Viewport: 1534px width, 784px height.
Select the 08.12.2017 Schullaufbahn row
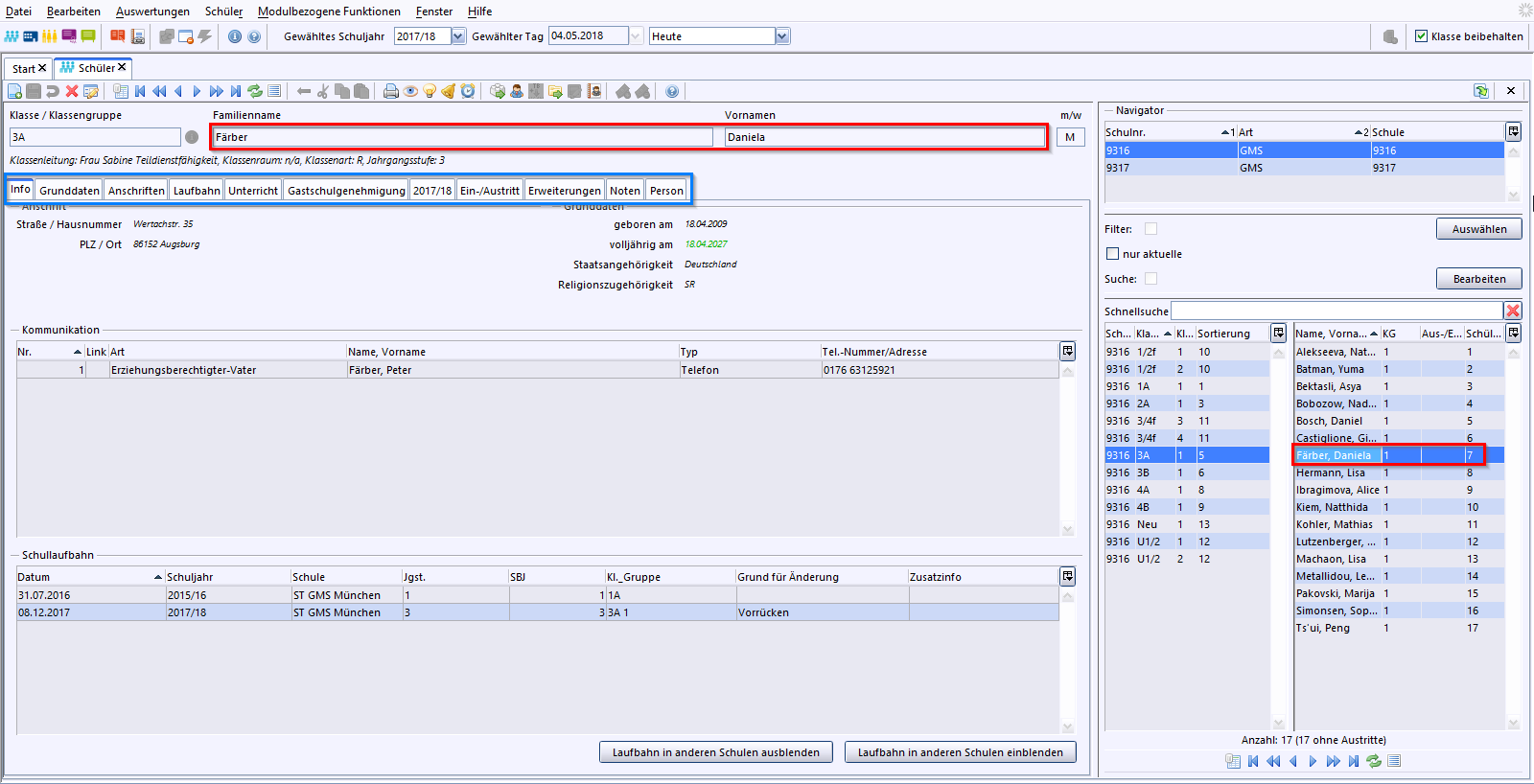point(538,612)
